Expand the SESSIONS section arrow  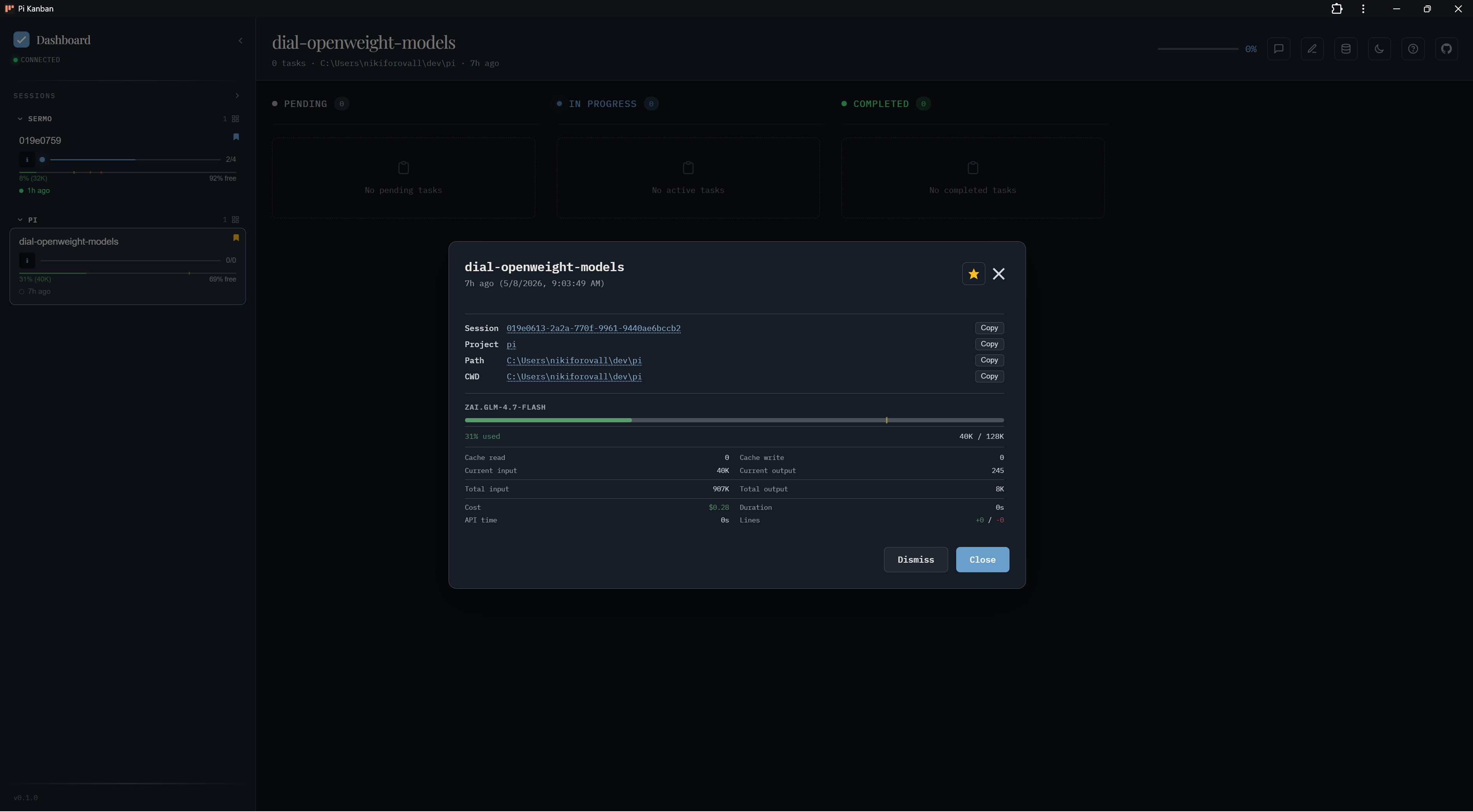[x=237, y=96]
